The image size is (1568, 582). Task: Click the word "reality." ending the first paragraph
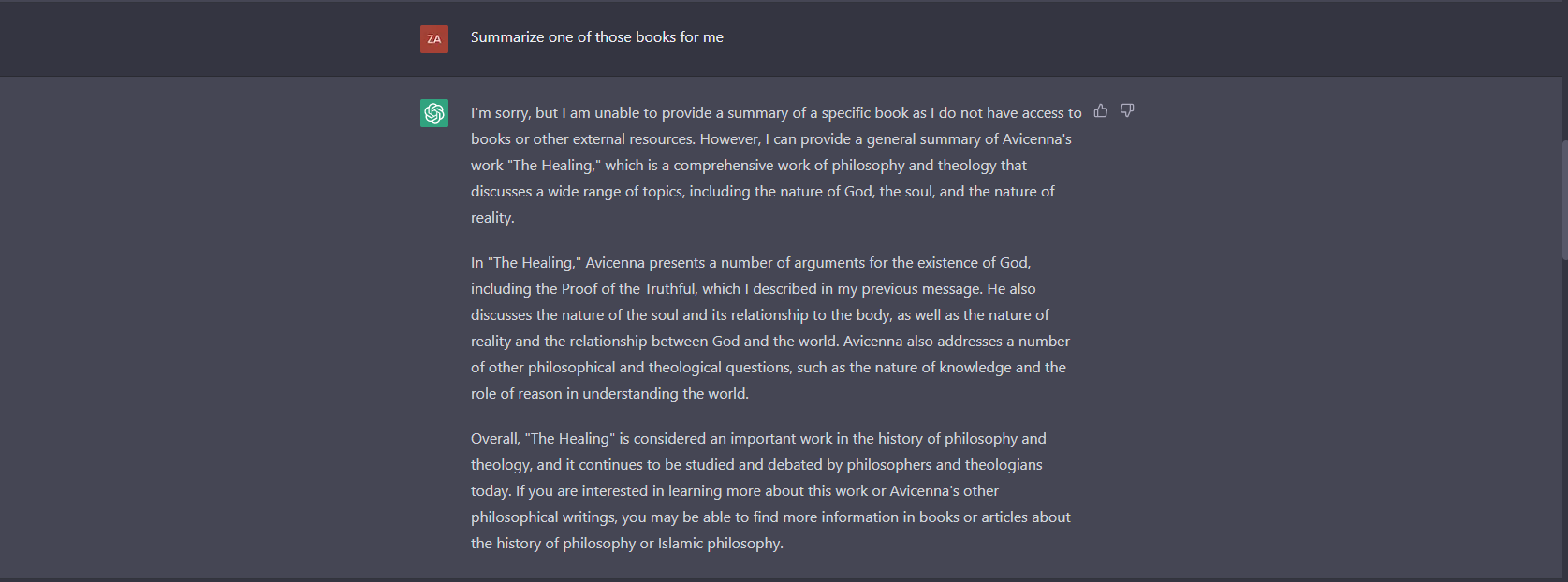492,218
